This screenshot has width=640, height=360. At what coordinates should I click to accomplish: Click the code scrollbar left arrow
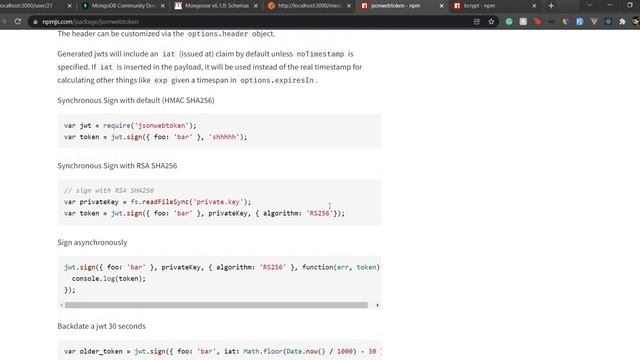61,305
